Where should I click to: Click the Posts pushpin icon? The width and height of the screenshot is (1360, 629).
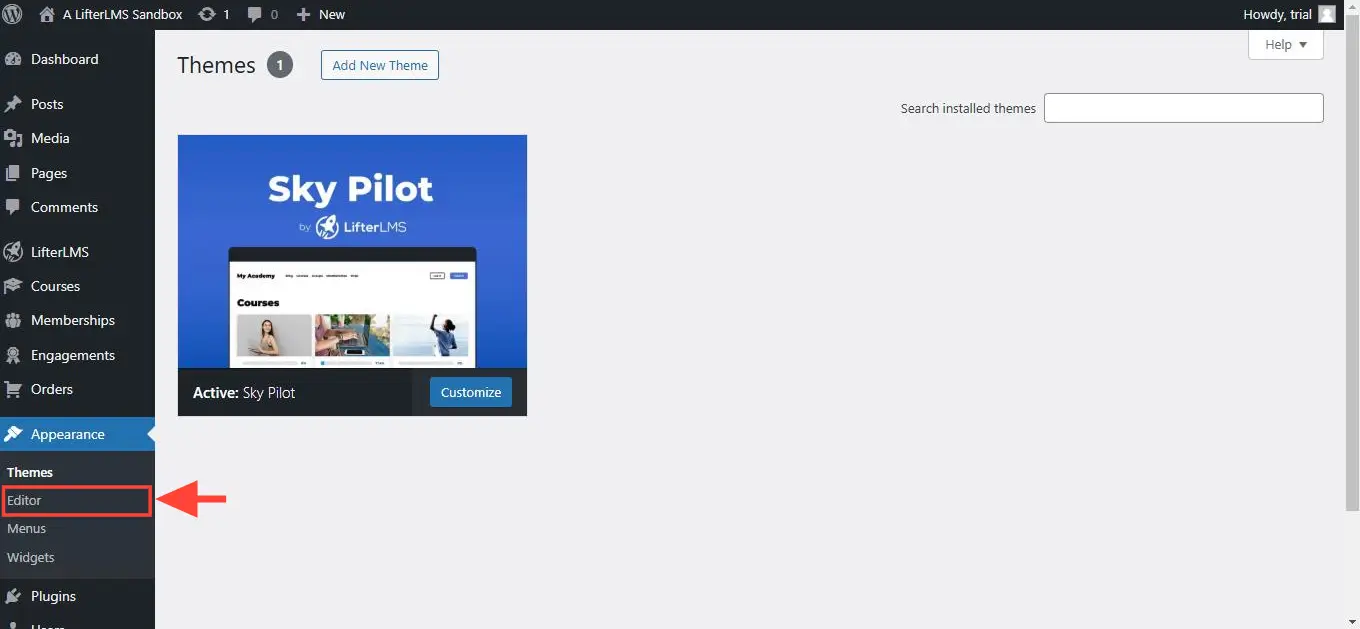coord(13,104)
